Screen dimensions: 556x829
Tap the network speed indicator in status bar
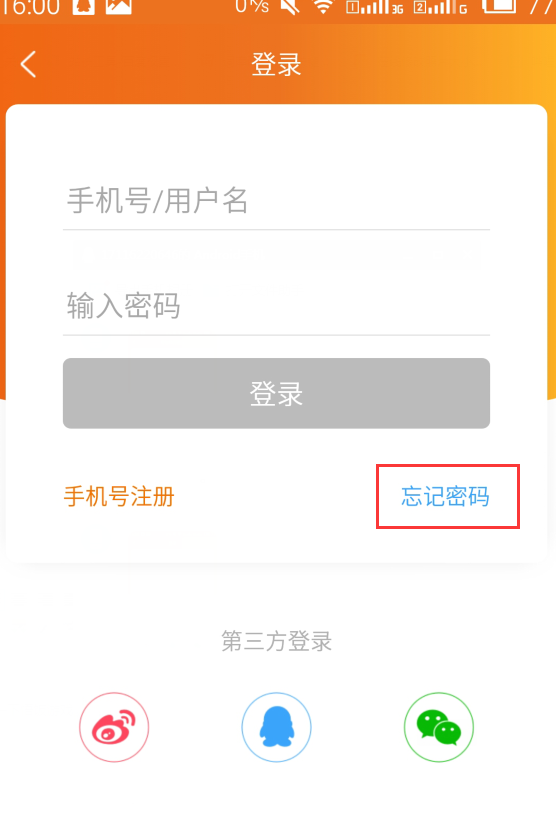click(253, 6)
